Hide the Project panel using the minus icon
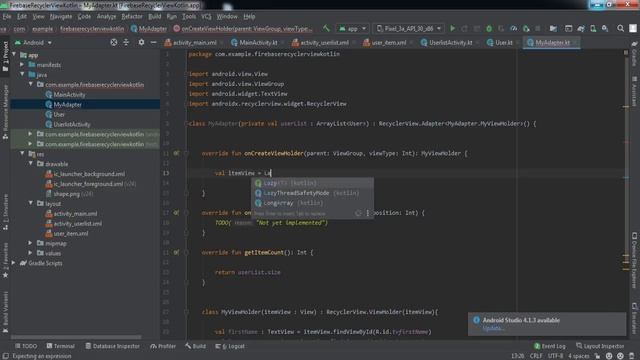The image size is (640, 360). [153, 42]
